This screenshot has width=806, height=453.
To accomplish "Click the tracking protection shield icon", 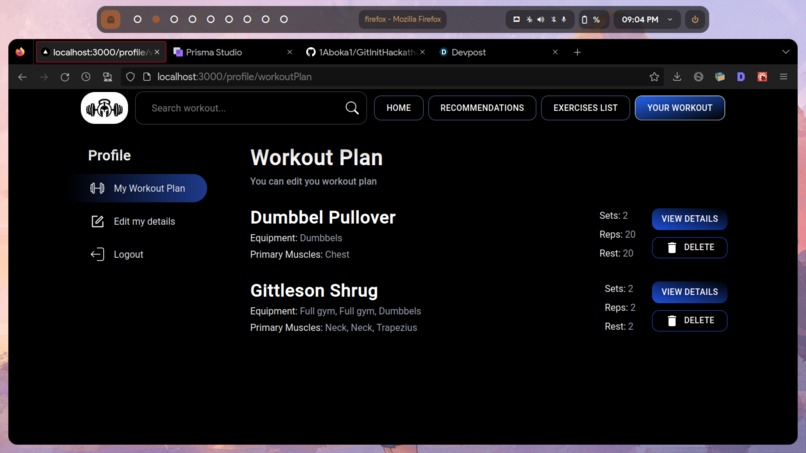I will 130,77.
